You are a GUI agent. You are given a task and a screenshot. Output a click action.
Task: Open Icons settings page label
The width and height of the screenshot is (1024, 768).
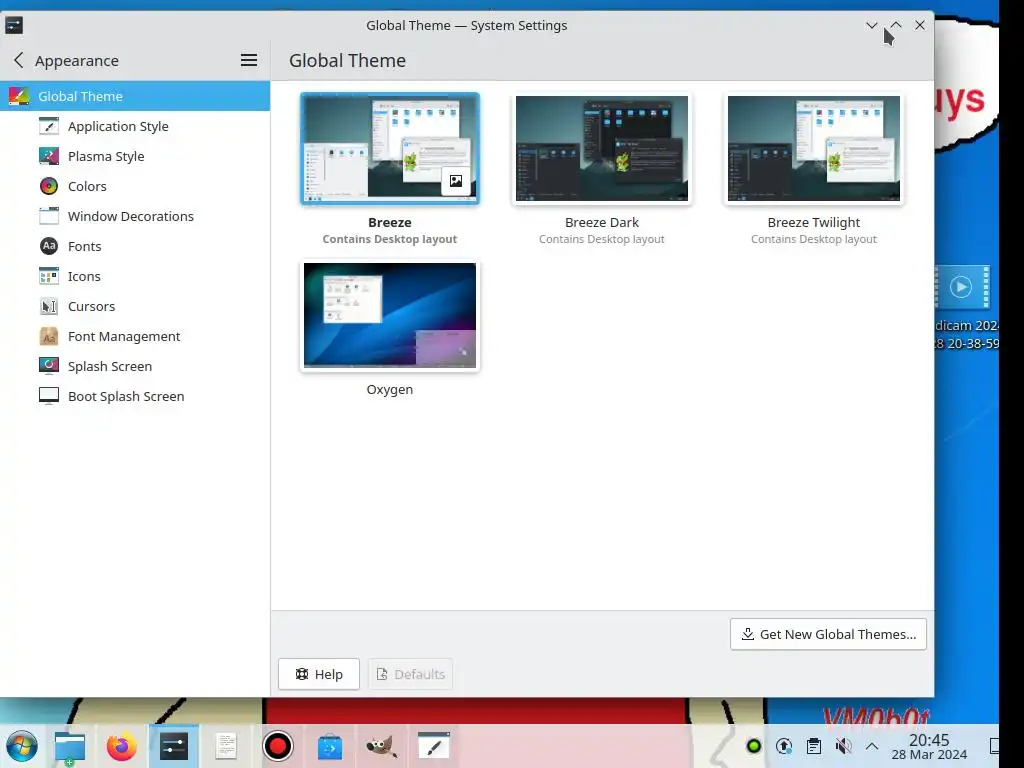[x=84, y=276]
